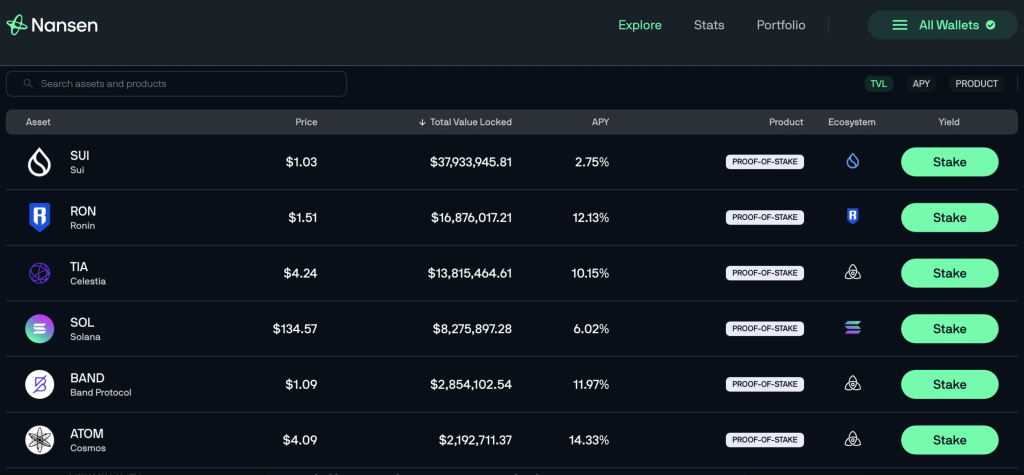This screenshot has width=1024, height=475.
Task: Click the PROOF-OF-STAKE tag for SUI
Action: pos(765,162)
